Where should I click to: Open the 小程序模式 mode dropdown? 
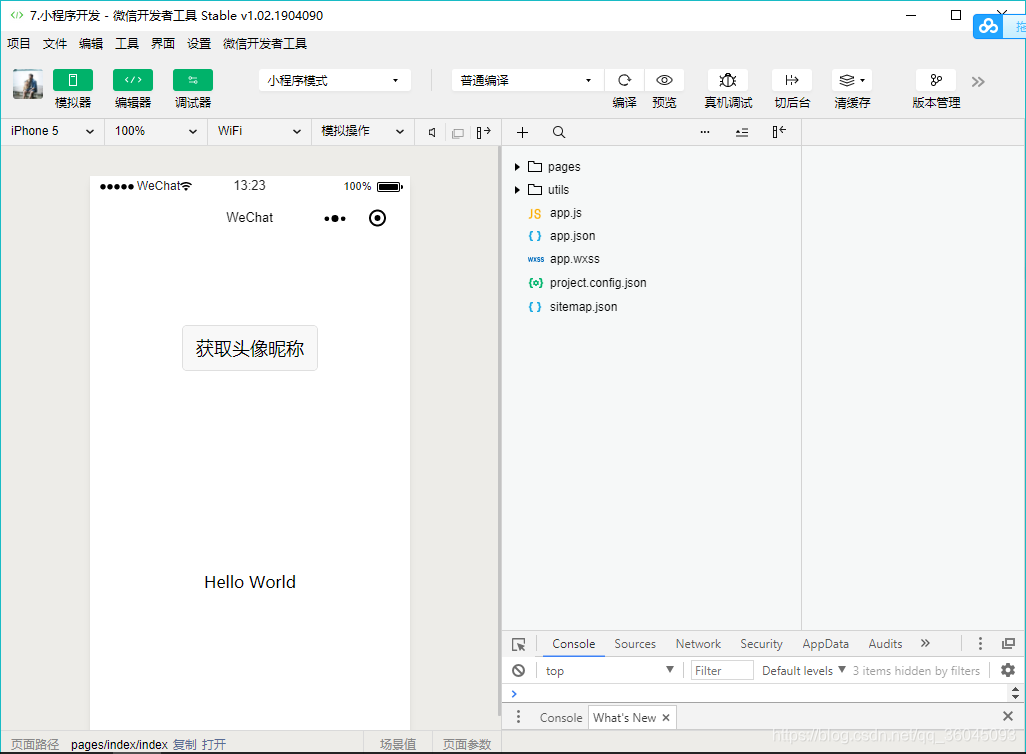click(x=334, y=81)
